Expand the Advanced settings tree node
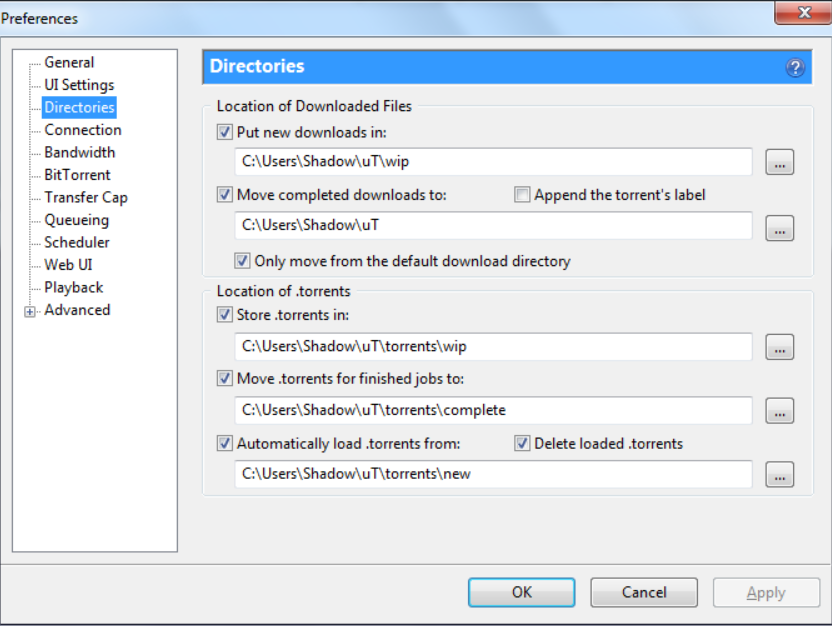Screen dimensions: 832x626 tap(30, 310)
